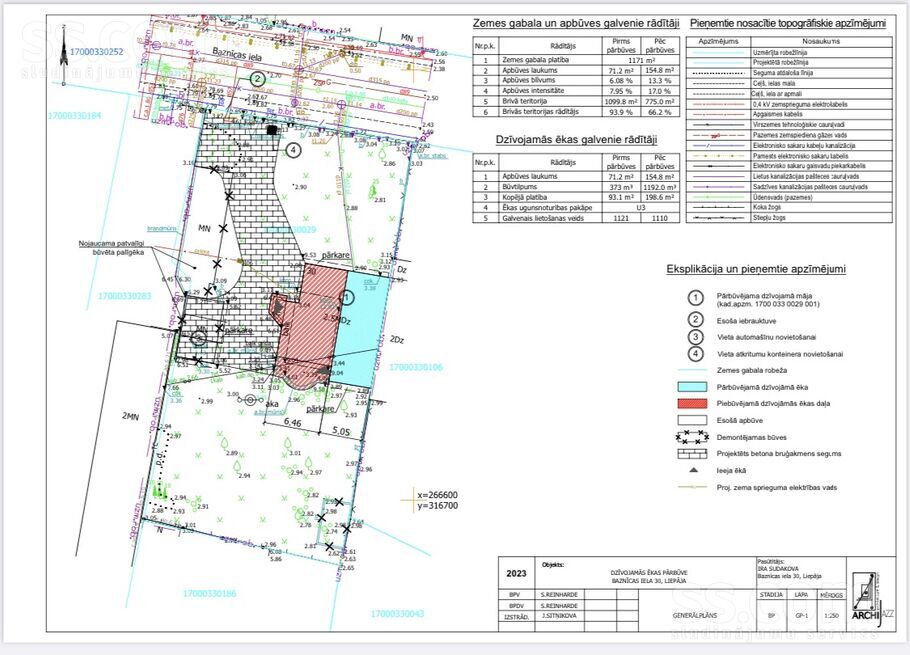
Task: Pick the red hatched Piebūvējamā ēkas daļa swatch
Action: (692, 403)
